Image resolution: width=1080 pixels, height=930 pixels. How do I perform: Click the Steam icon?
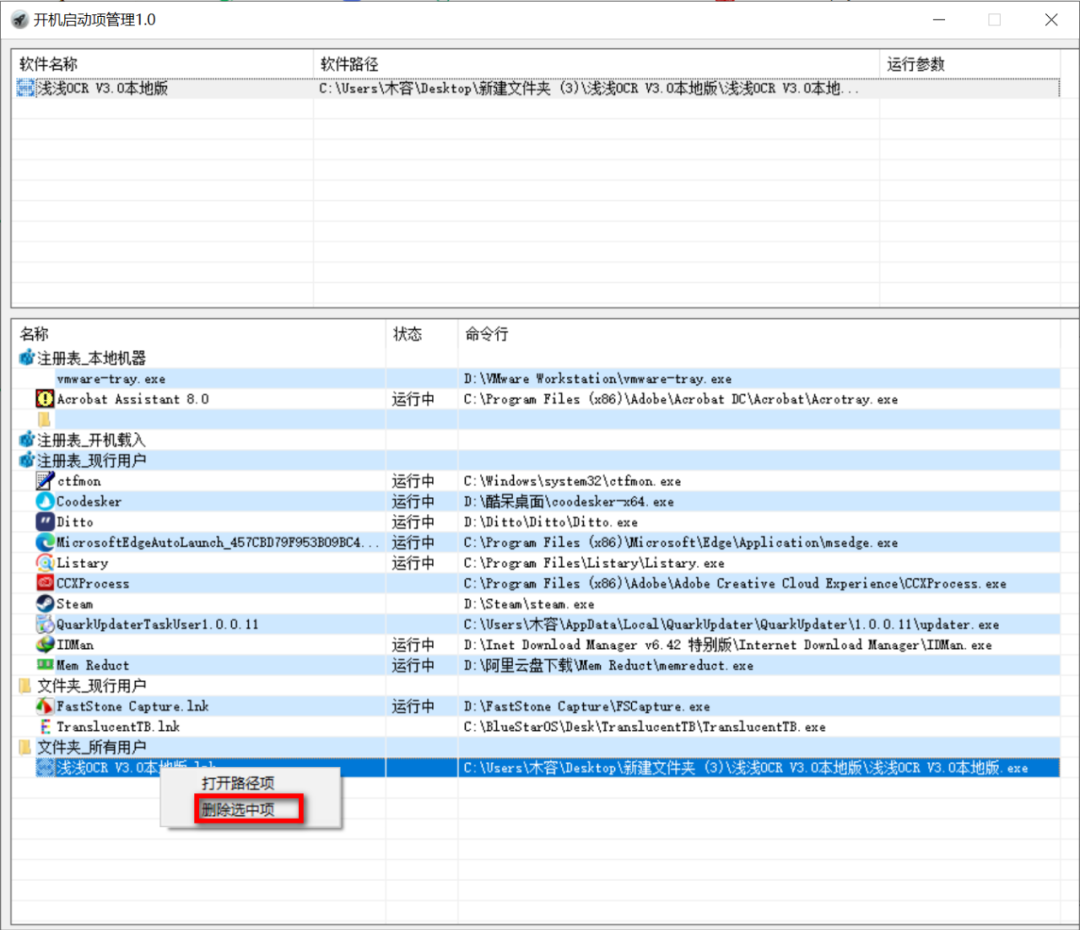(x=45, y=603)
